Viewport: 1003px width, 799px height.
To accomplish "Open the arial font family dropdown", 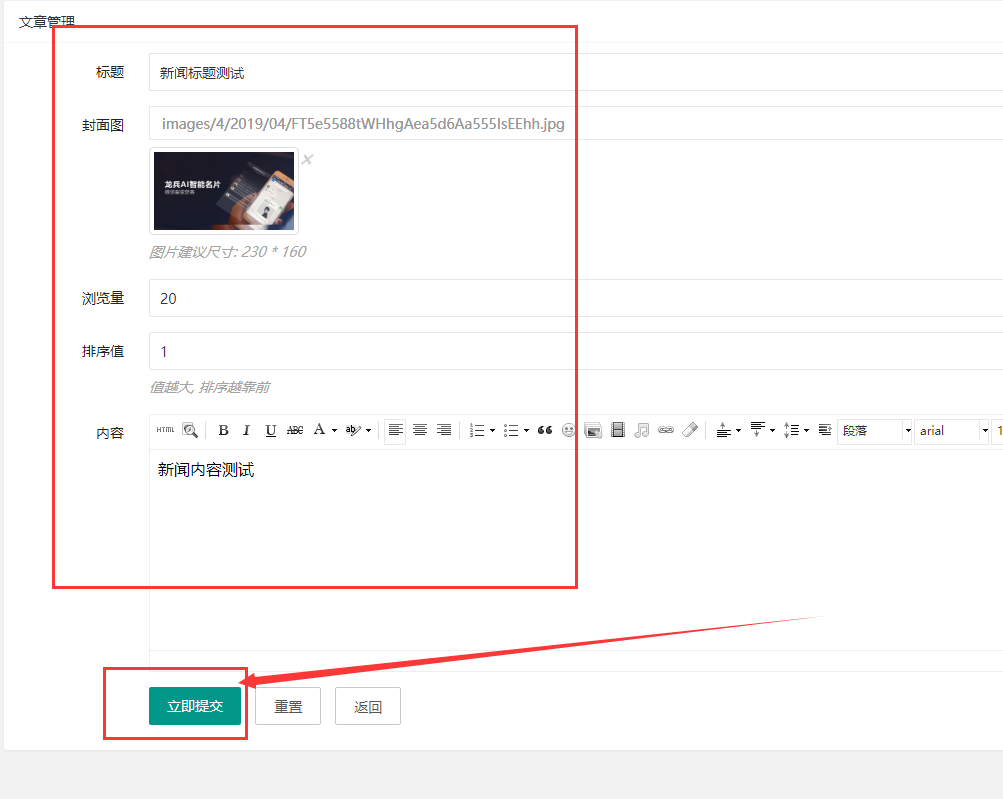I will coord(952,430).
